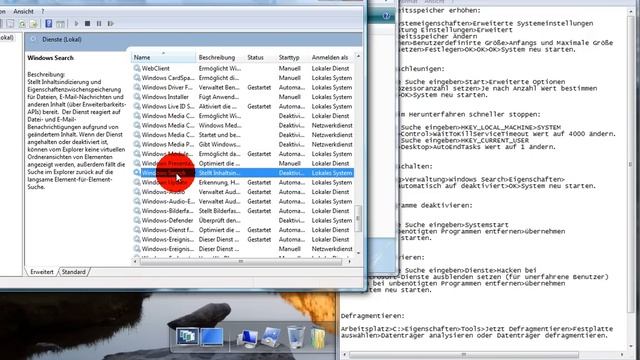Open help via the blue question-mark toolbar icon
This screenshot has width=640, height=360.
(x=49, y=24)
